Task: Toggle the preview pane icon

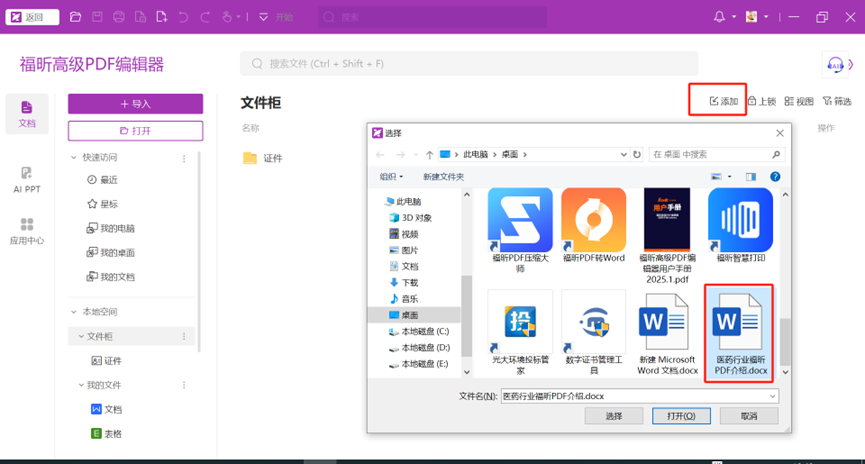Action: coord(751,177)
